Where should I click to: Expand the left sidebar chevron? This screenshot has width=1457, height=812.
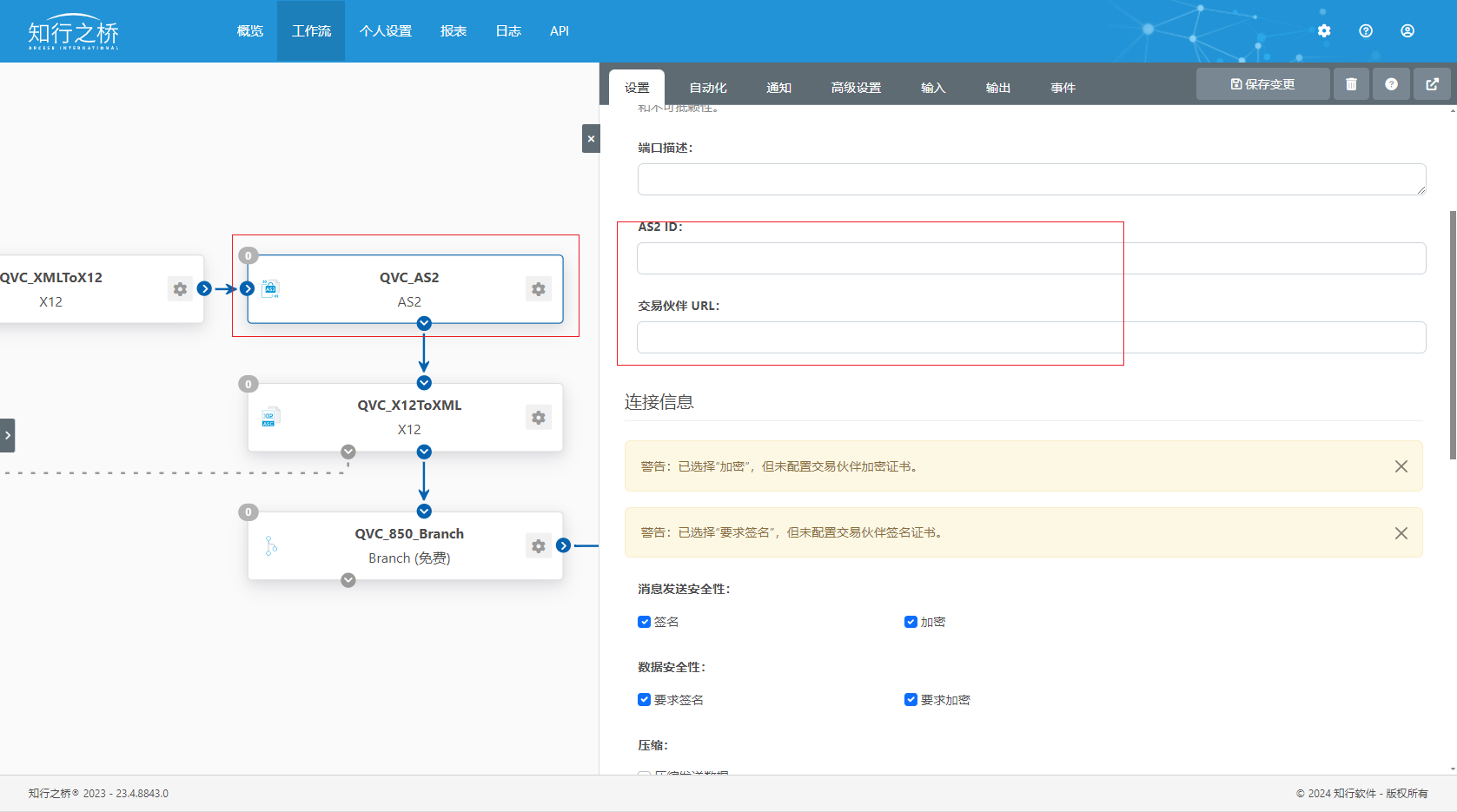(x=7, y=435)
